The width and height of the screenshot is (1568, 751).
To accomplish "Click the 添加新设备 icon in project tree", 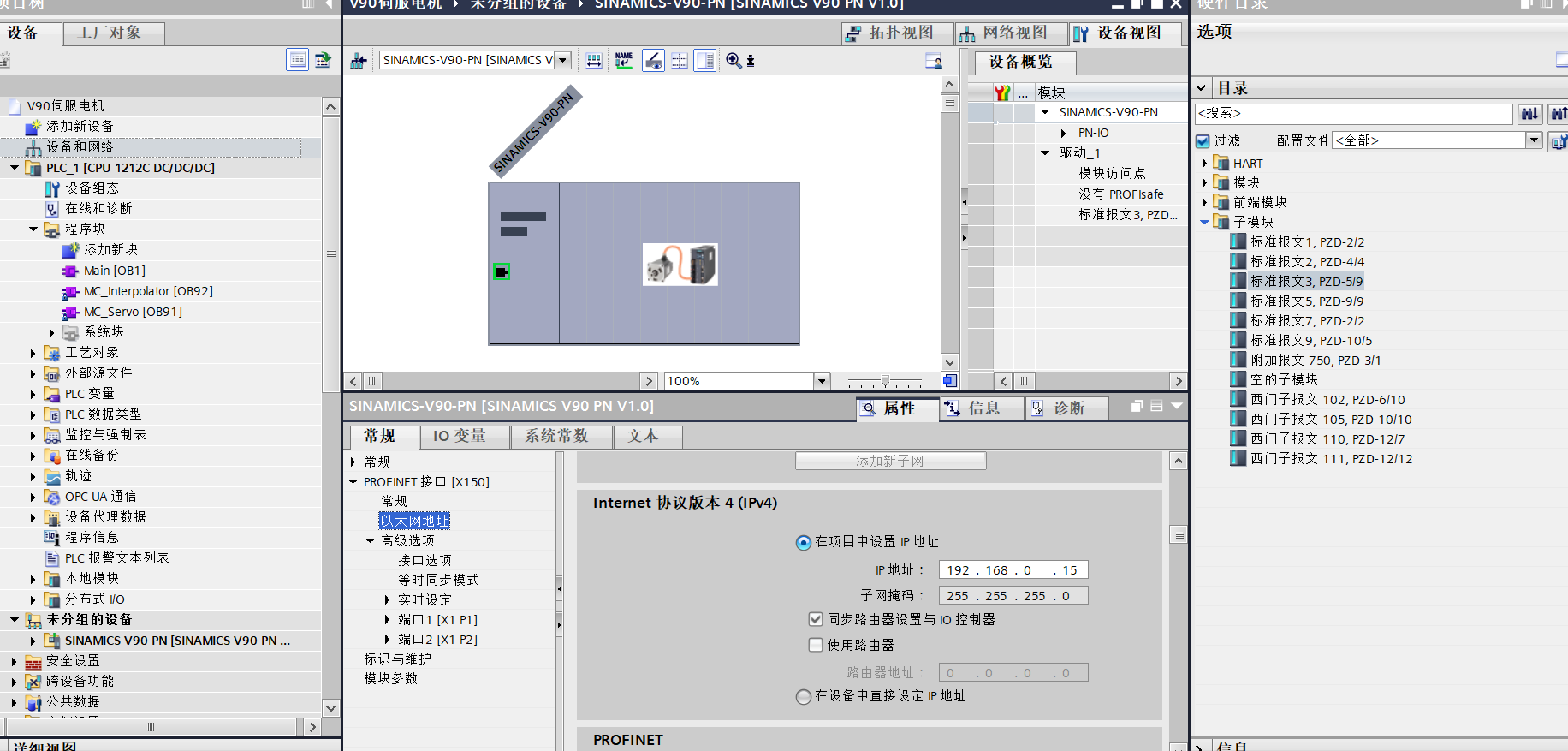I will click(x=33, y=127).
